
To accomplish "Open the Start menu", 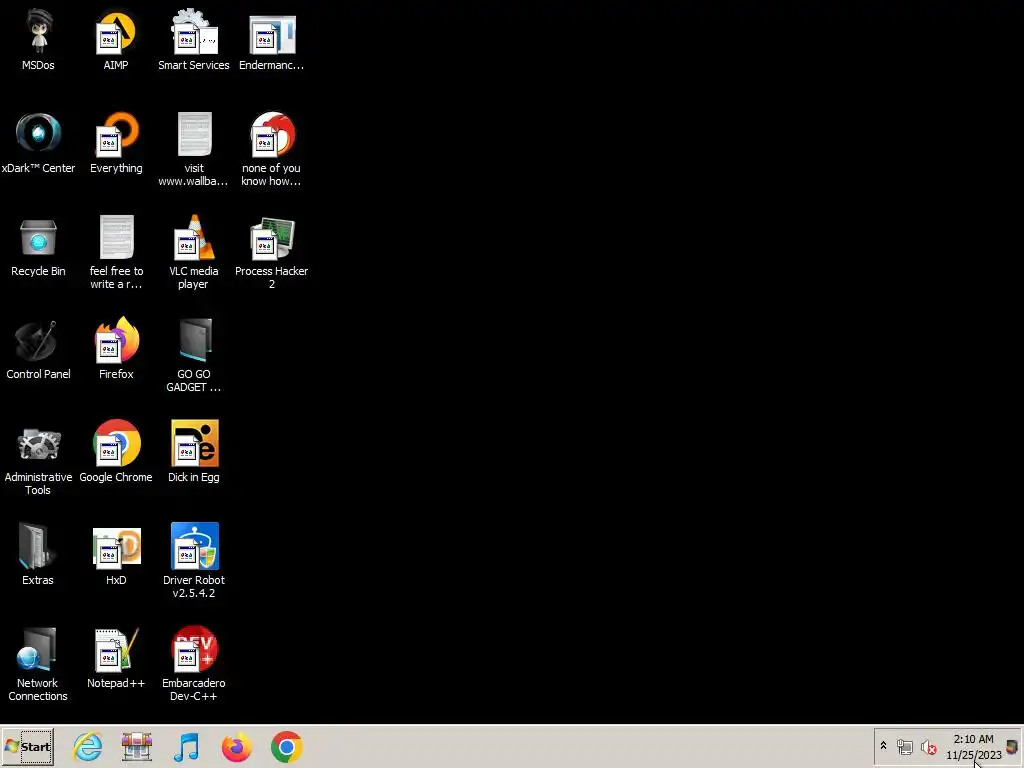I will click(x=28, y=747).
